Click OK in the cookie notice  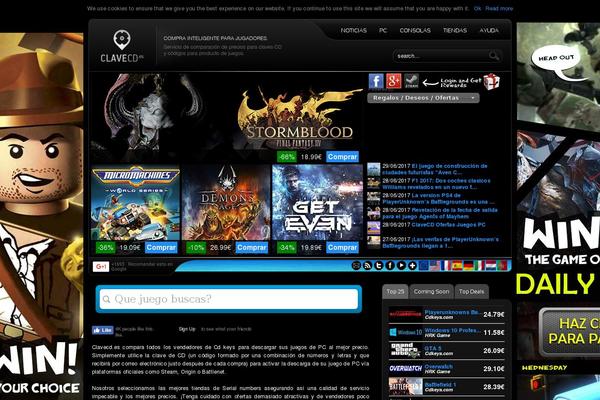click(477, 8)
